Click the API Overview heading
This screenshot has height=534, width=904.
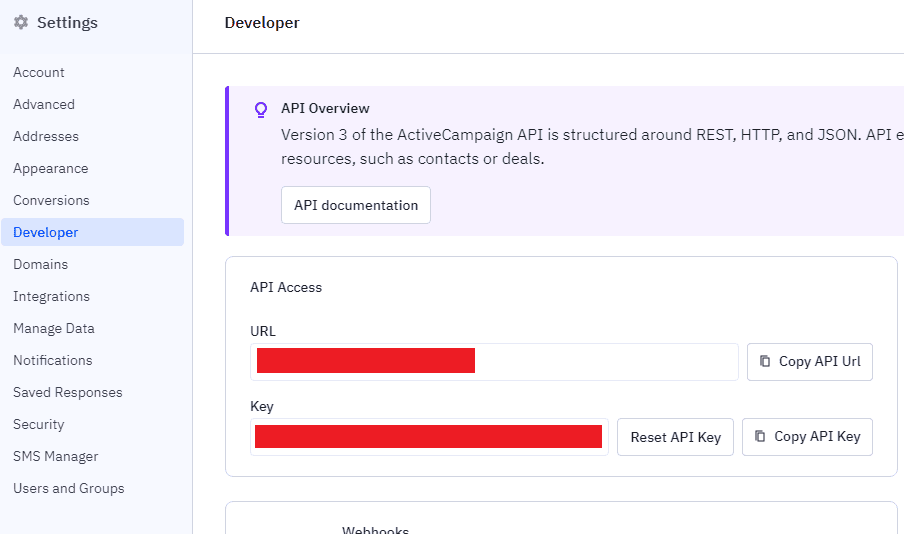click(325, 108)
